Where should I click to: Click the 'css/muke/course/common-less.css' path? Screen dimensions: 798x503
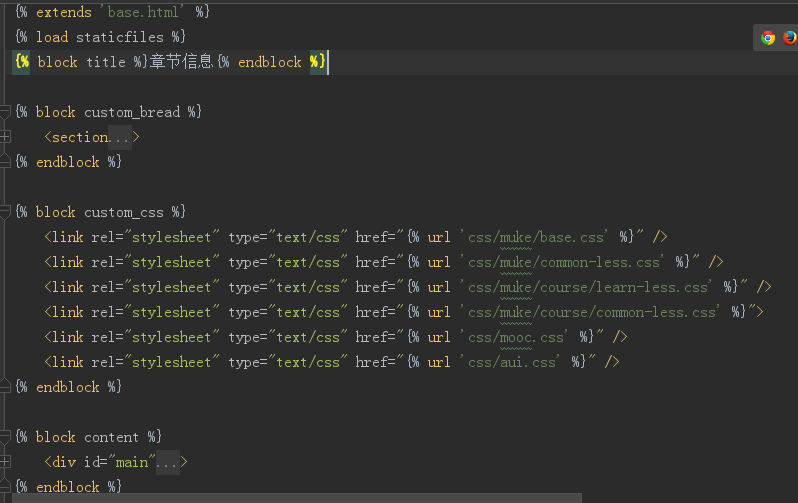[590, 312]
